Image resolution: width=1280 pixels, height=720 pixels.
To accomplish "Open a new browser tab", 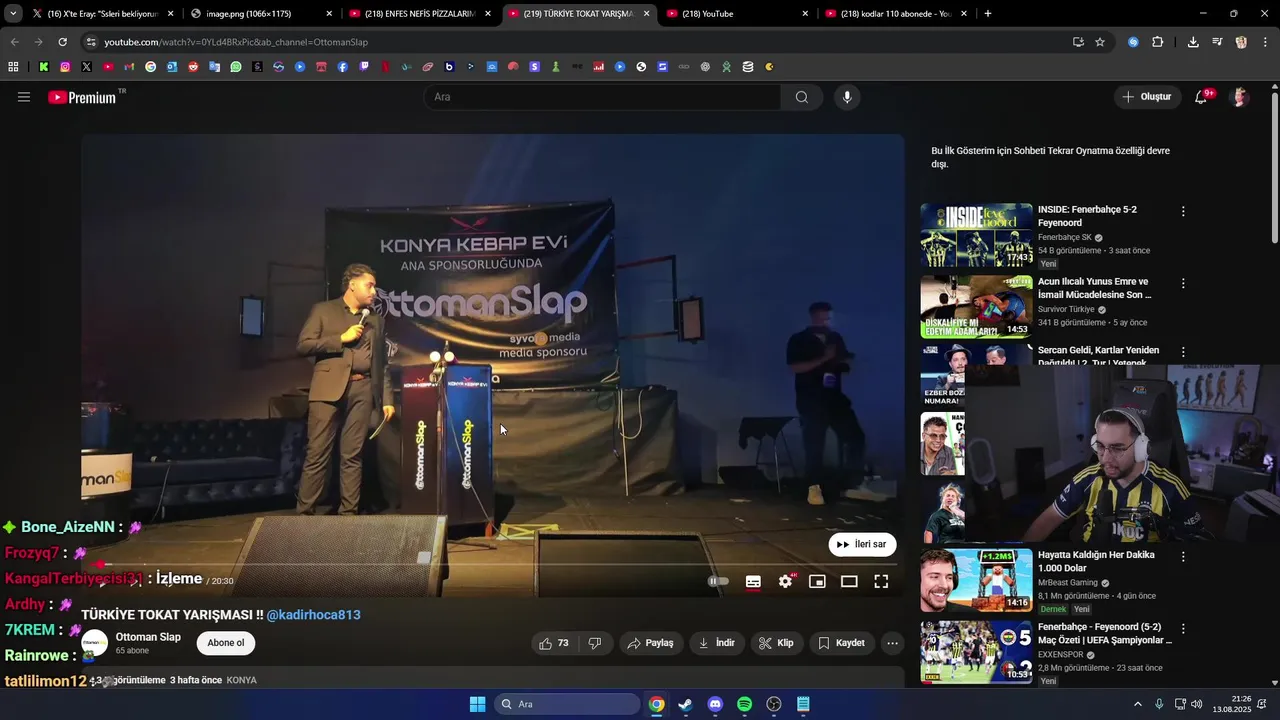I will pyautogui.click(x=988, y=14).
